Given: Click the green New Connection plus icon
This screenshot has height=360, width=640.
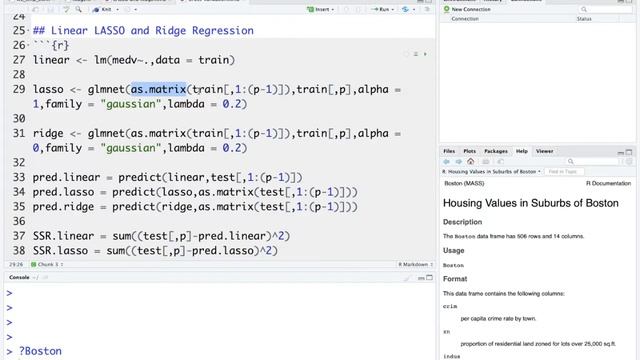Looking at the screenshot, I should 447,9.
